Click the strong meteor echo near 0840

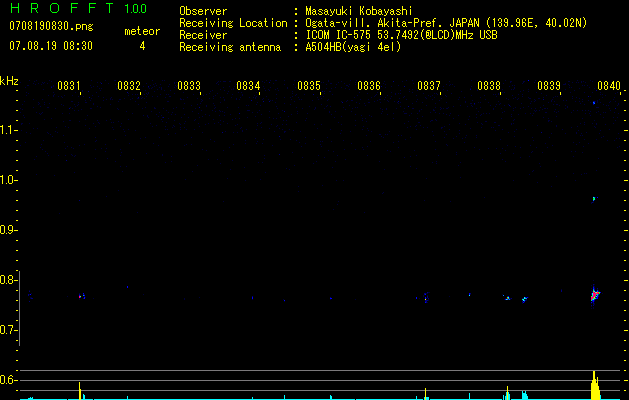coord(595,296)
